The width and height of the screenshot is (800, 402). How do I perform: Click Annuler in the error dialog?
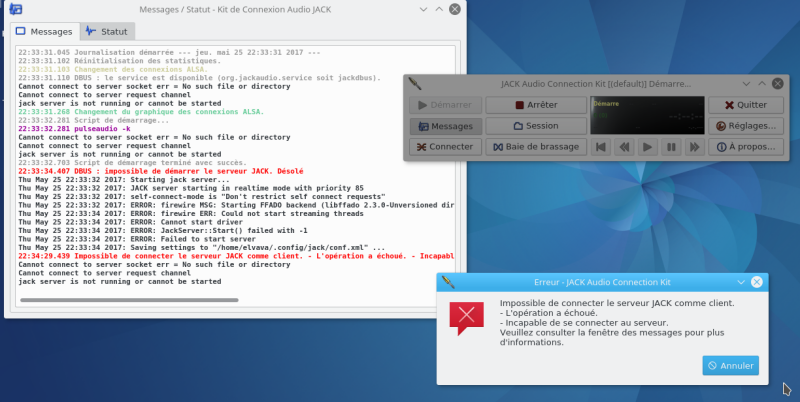(731, 365)
